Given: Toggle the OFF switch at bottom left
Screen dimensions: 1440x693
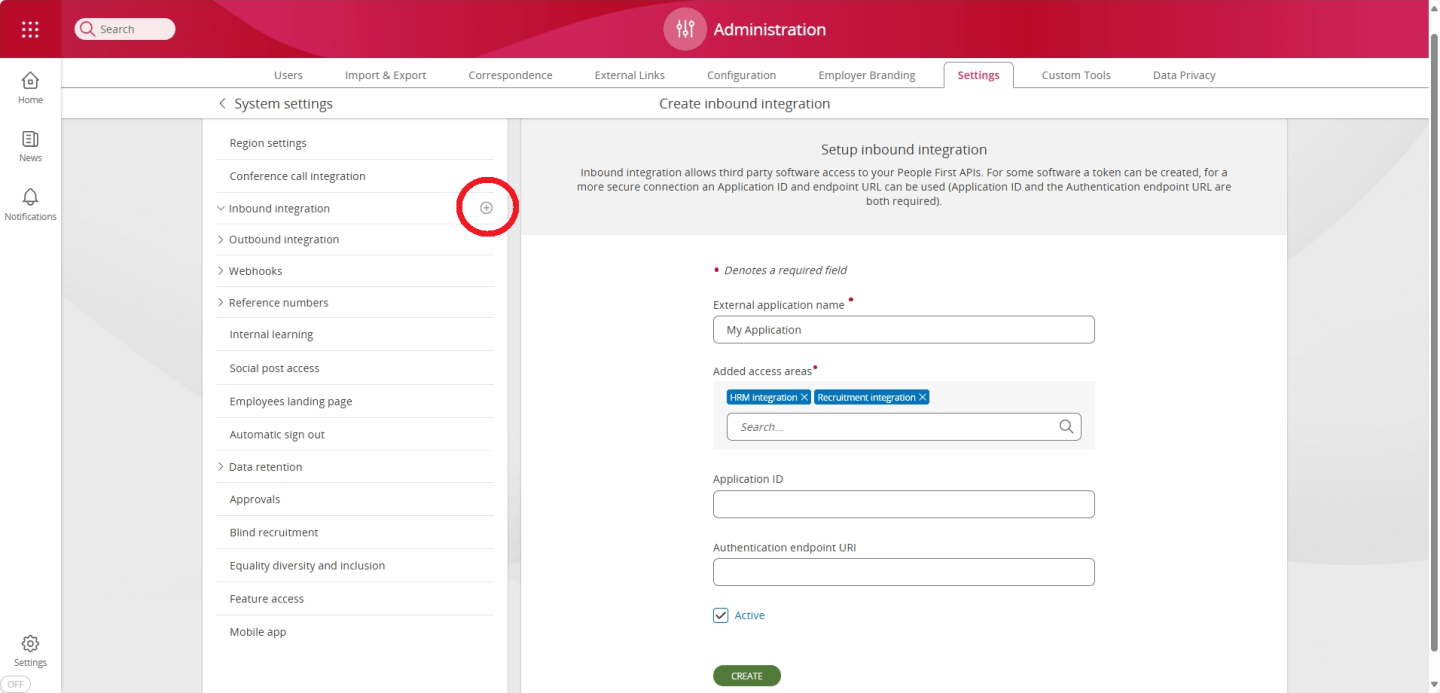Looking at the screenshot, I should pyautogui.click(x=15, y=684).
